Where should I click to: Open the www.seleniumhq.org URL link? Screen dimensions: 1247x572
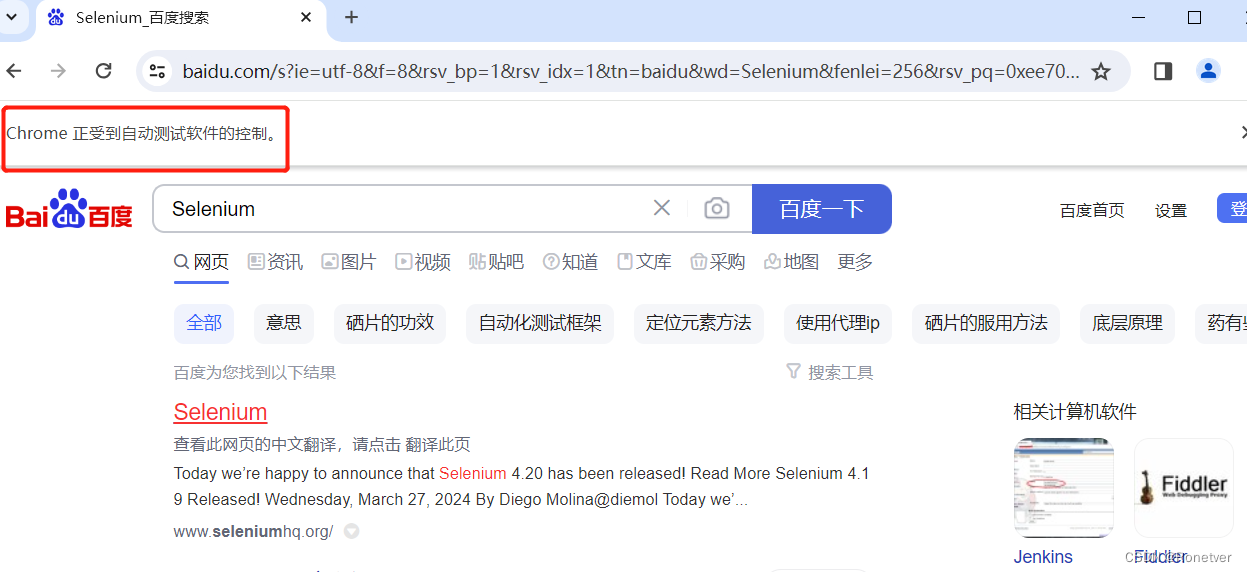point(253,532)
